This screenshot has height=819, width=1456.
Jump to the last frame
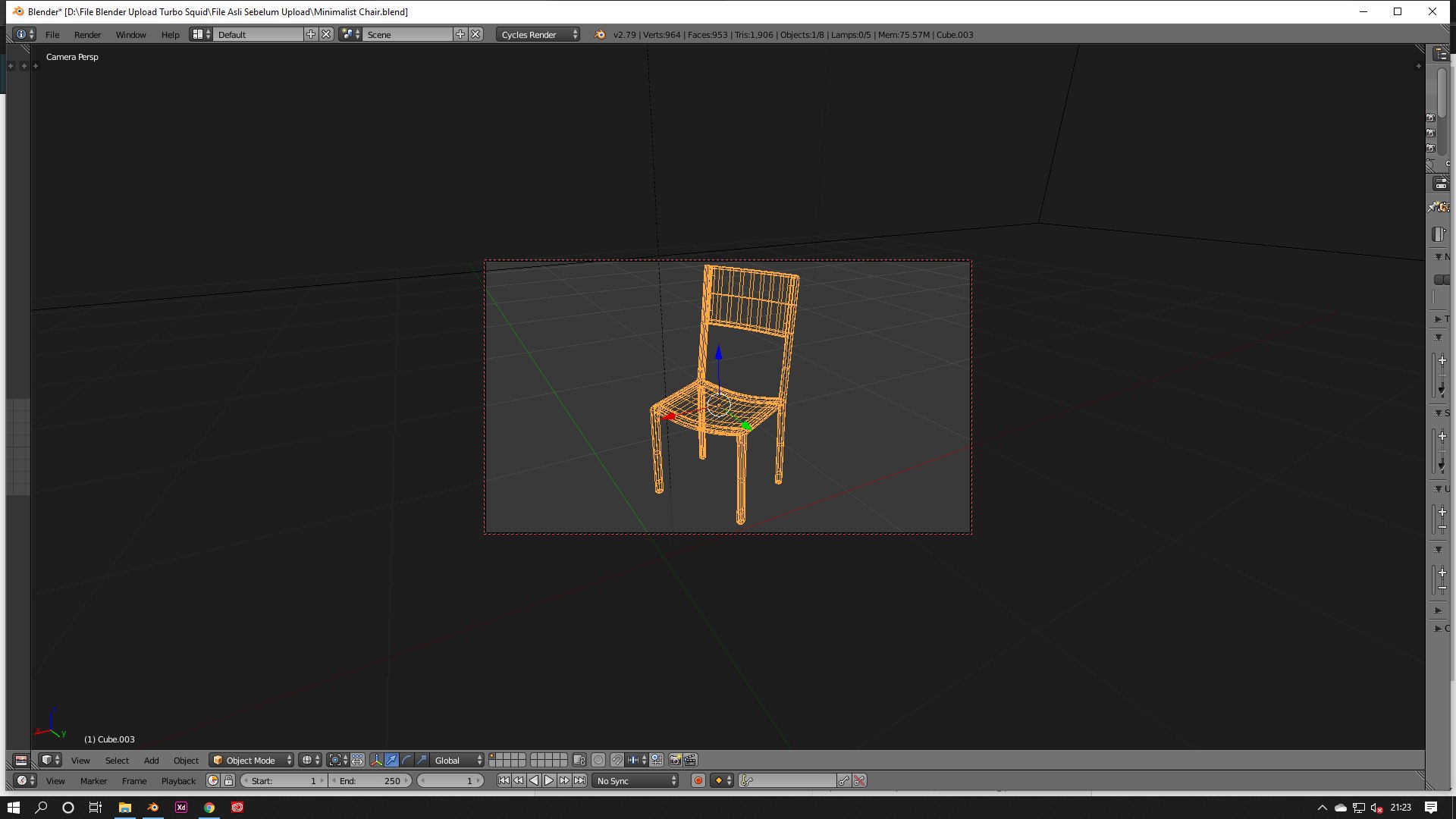click(x=579, y=780)
